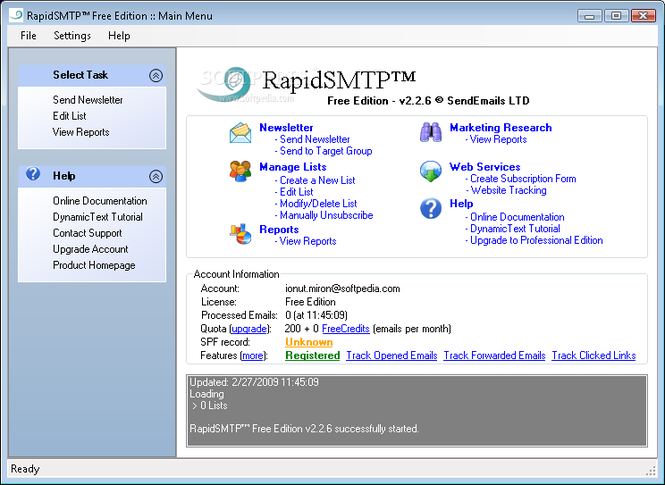Click Send to Target Group link

(326, 151)
